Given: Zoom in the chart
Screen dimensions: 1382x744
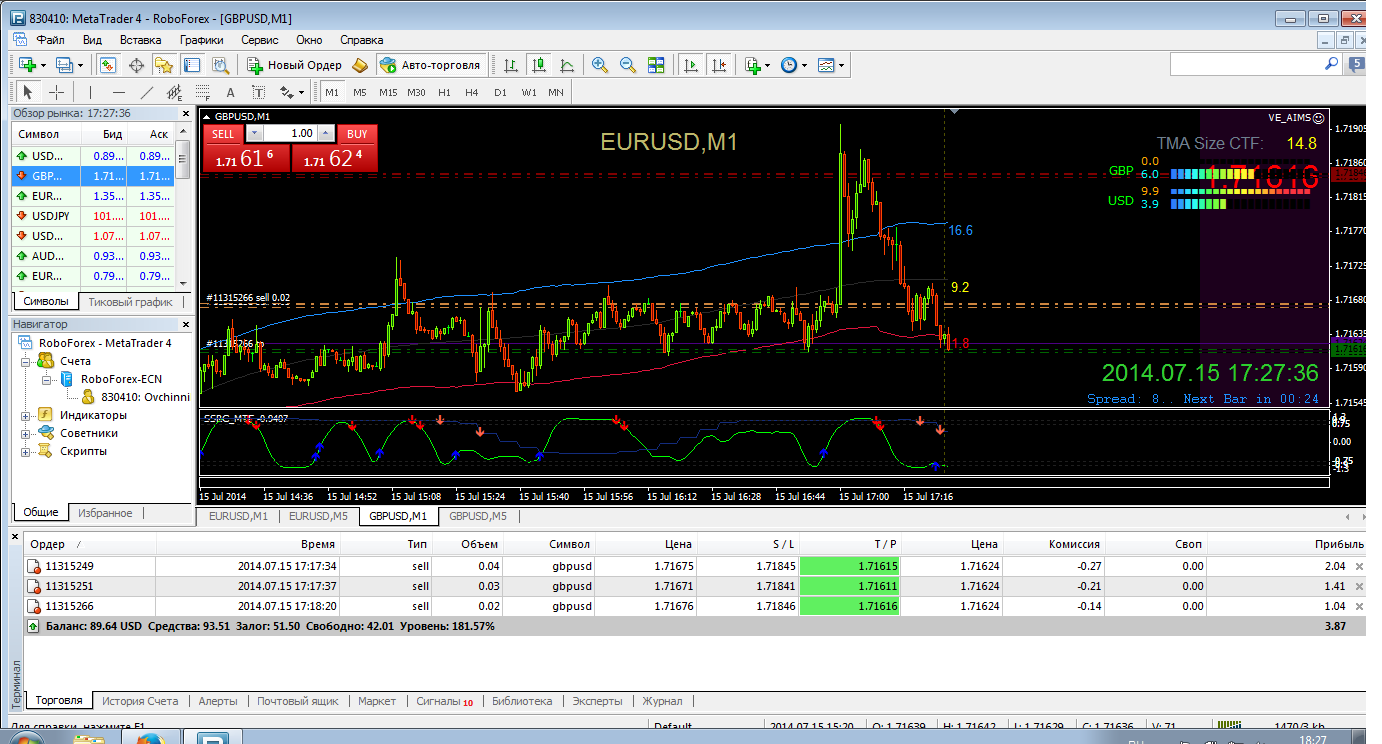Looking at the screenshot, I should coord(600,65).
